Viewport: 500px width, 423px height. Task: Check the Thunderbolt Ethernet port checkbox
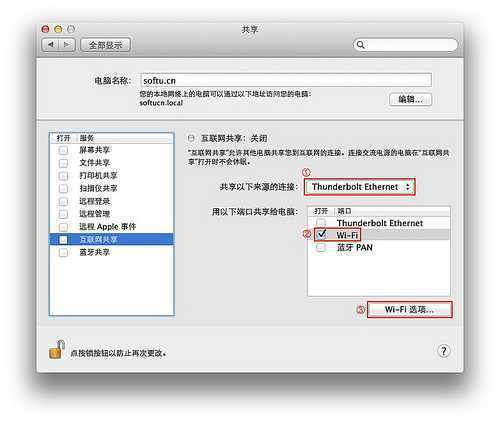(x=321, y=222)
